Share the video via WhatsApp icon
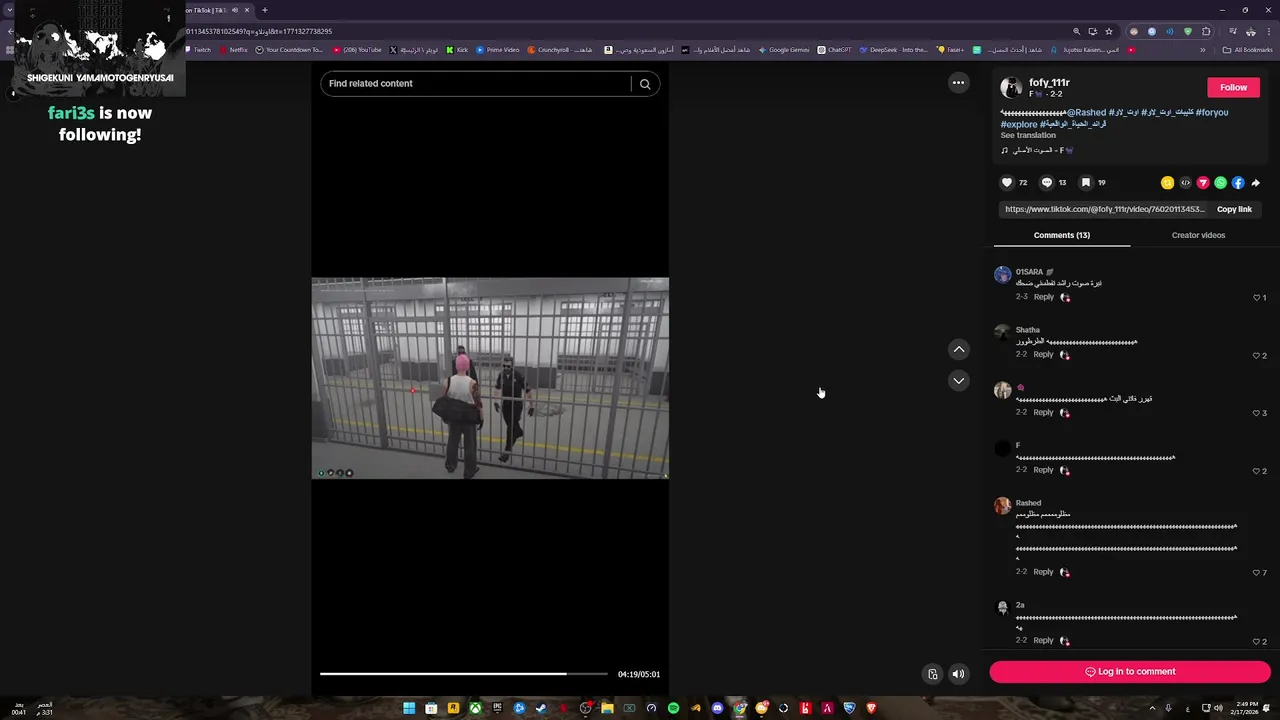 (x=1220, y=183)
